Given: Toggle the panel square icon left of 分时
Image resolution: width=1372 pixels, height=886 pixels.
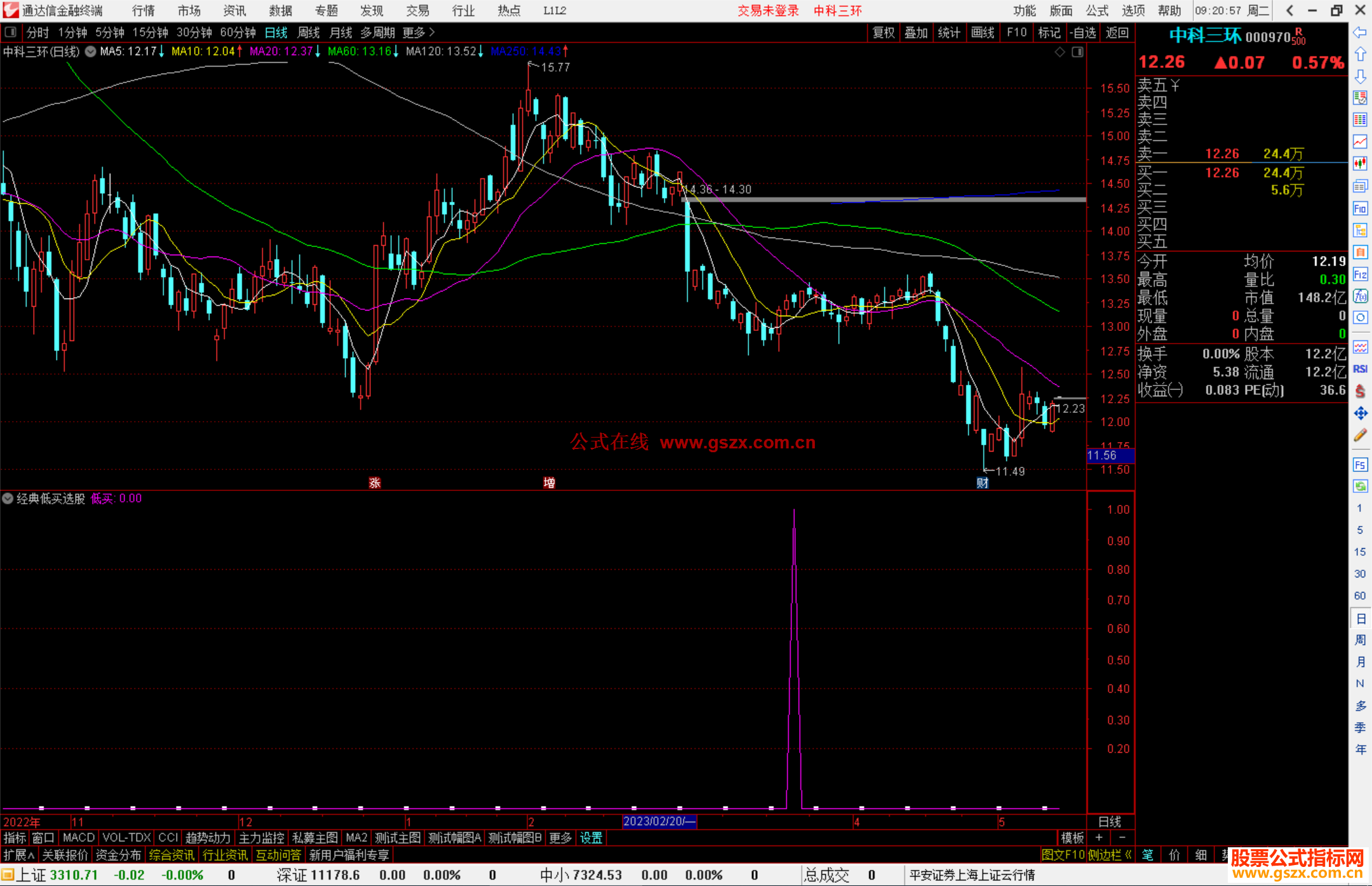Looking at the screenshot, I should click(x=11, y=32).
